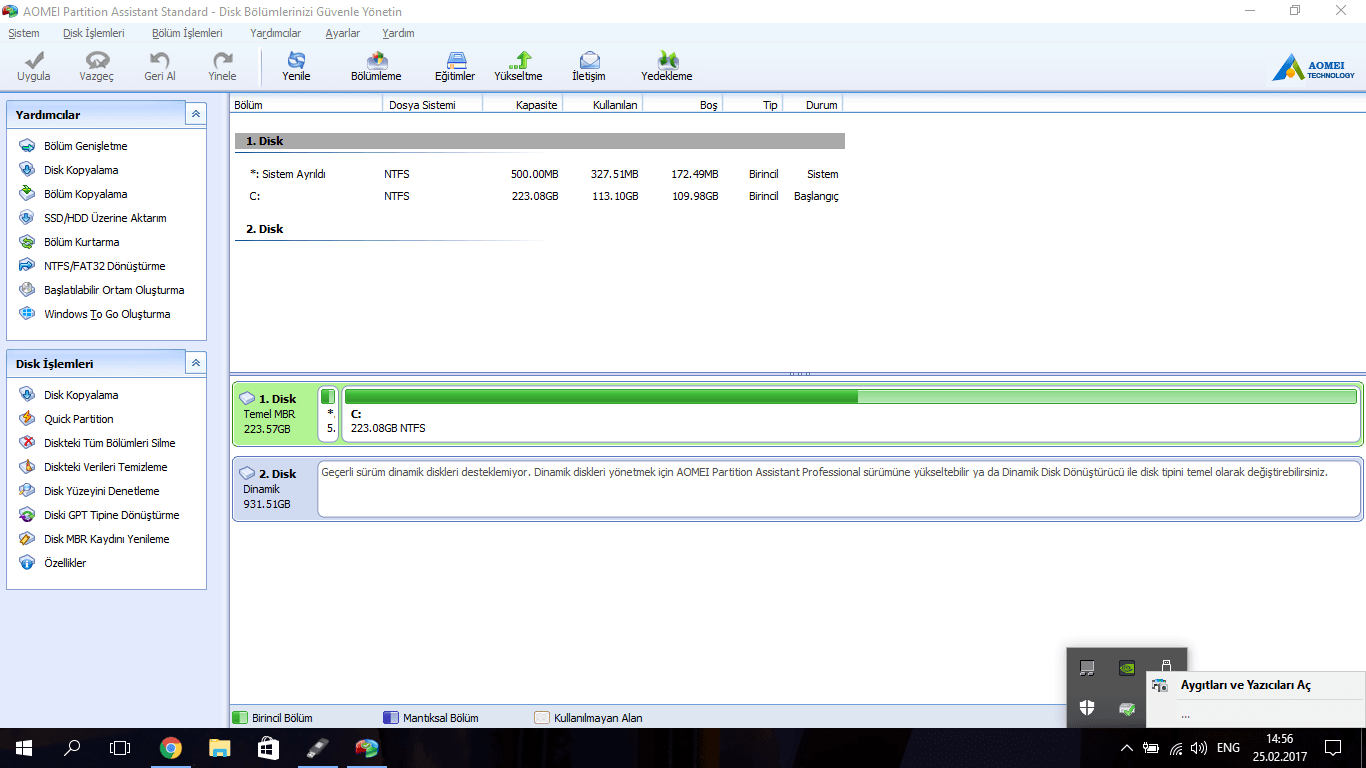
Task: Start Disk Kopyalama under Disk İşlemleri
Action: pyautogui.click(x=81, y=395)
